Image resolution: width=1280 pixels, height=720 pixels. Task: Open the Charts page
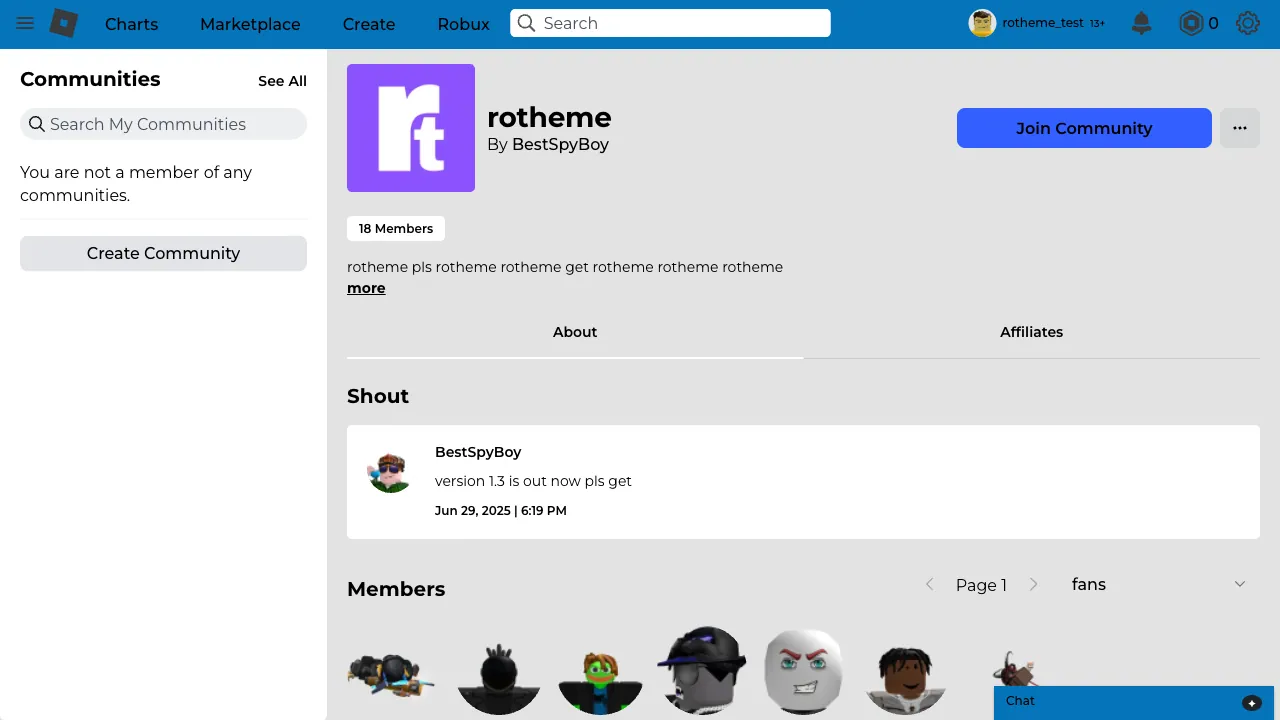coord(131,24)
